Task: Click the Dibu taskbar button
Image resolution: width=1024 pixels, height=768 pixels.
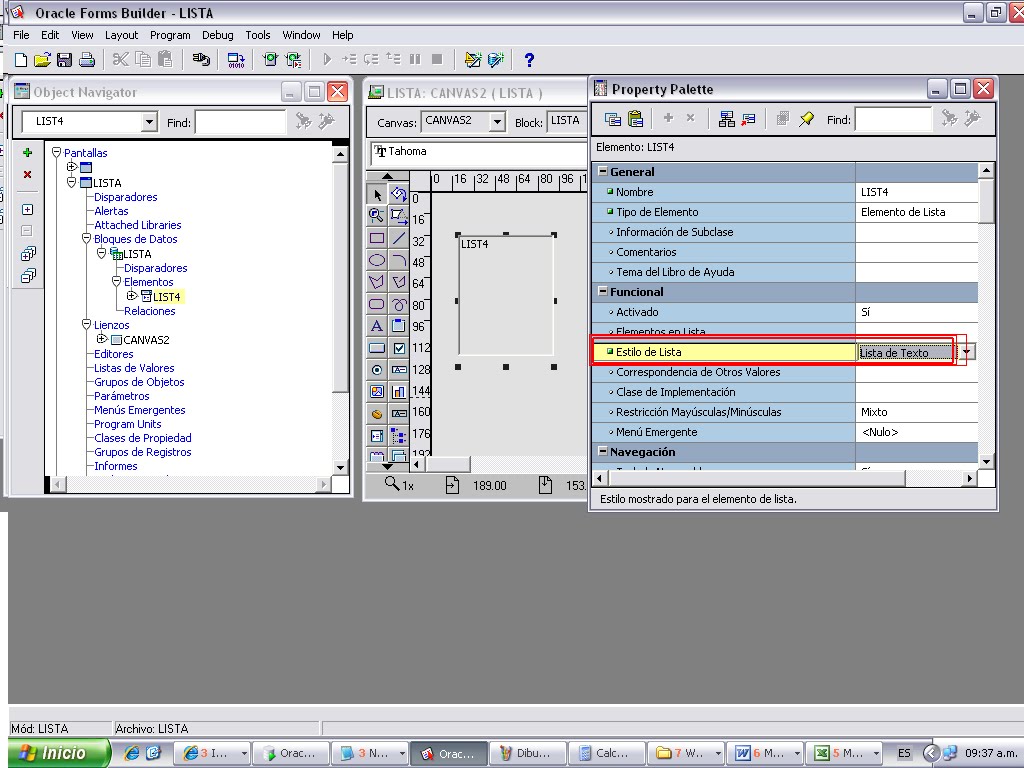Action: click(526, 753)
